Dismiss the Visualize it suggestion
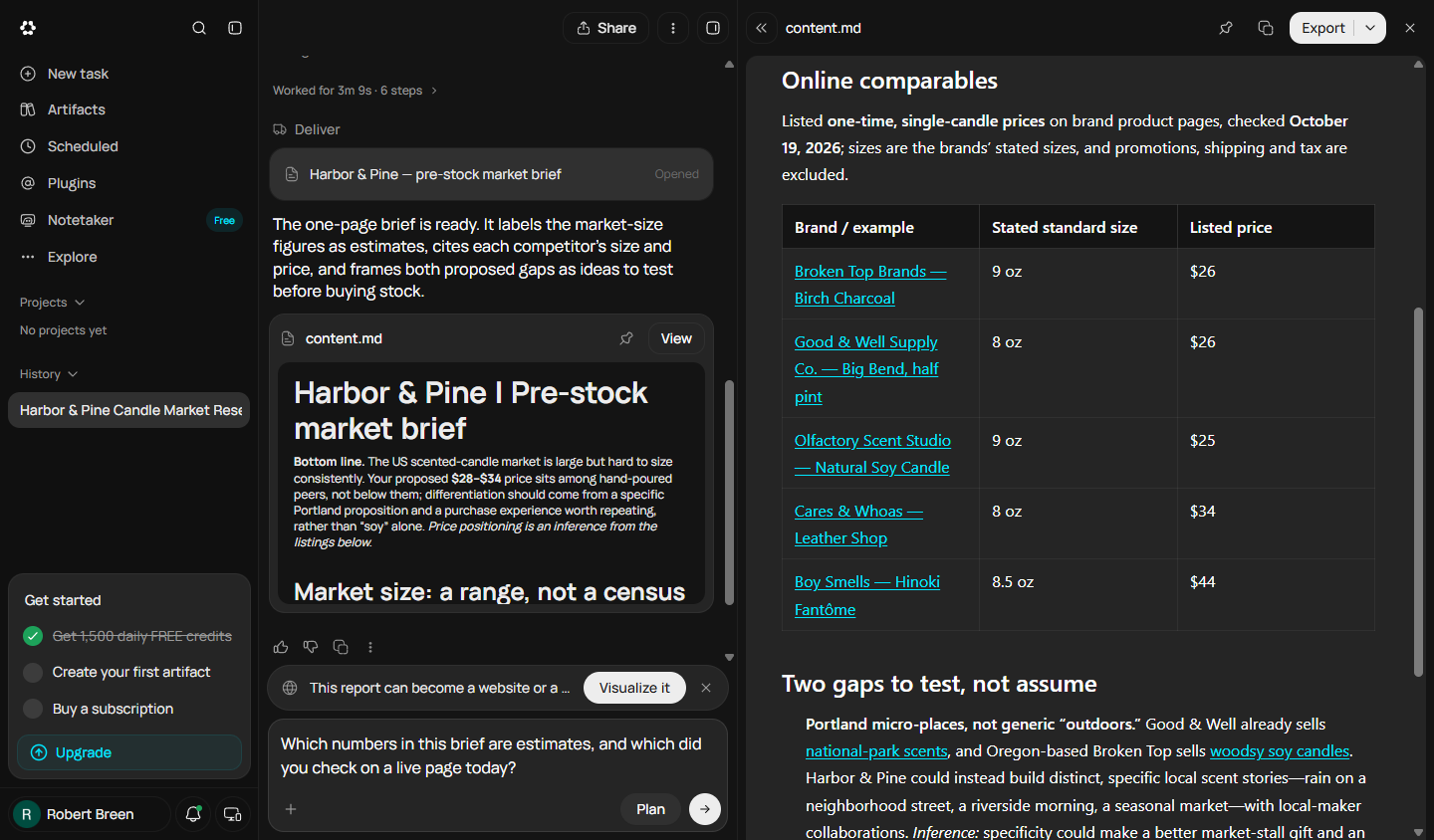1434x840 pixels. pos(706,688)
